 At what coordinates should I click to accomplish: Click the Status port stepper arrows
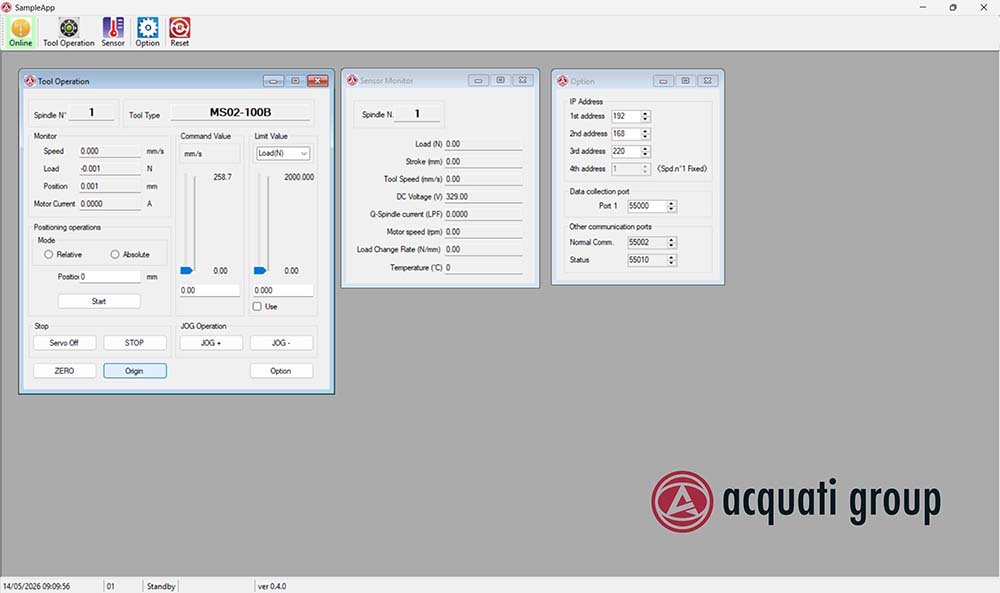(x=671, y=260)
